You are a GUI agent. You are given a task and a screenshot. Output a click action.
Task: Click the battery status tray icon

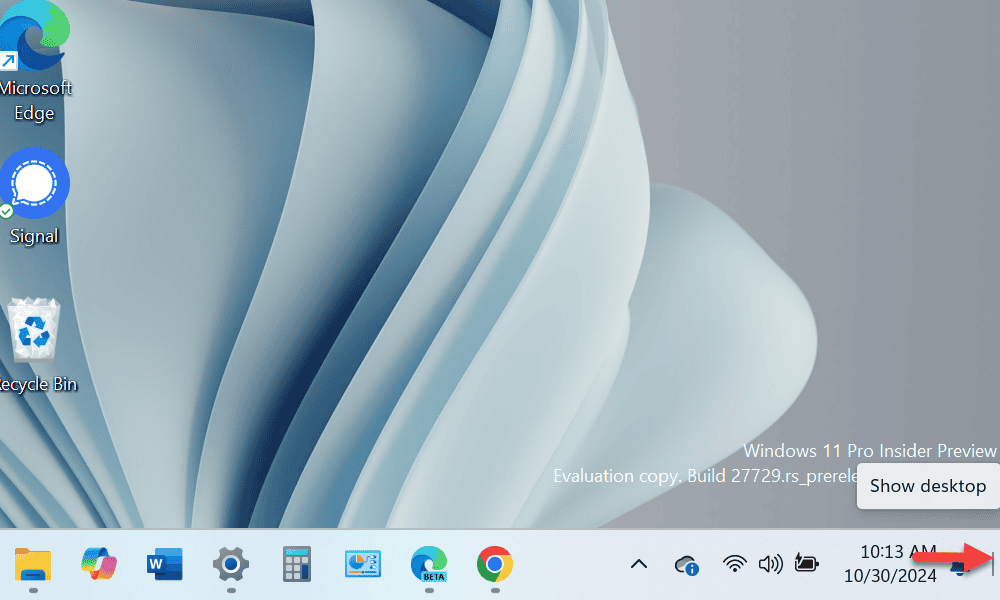coord(806,562)
